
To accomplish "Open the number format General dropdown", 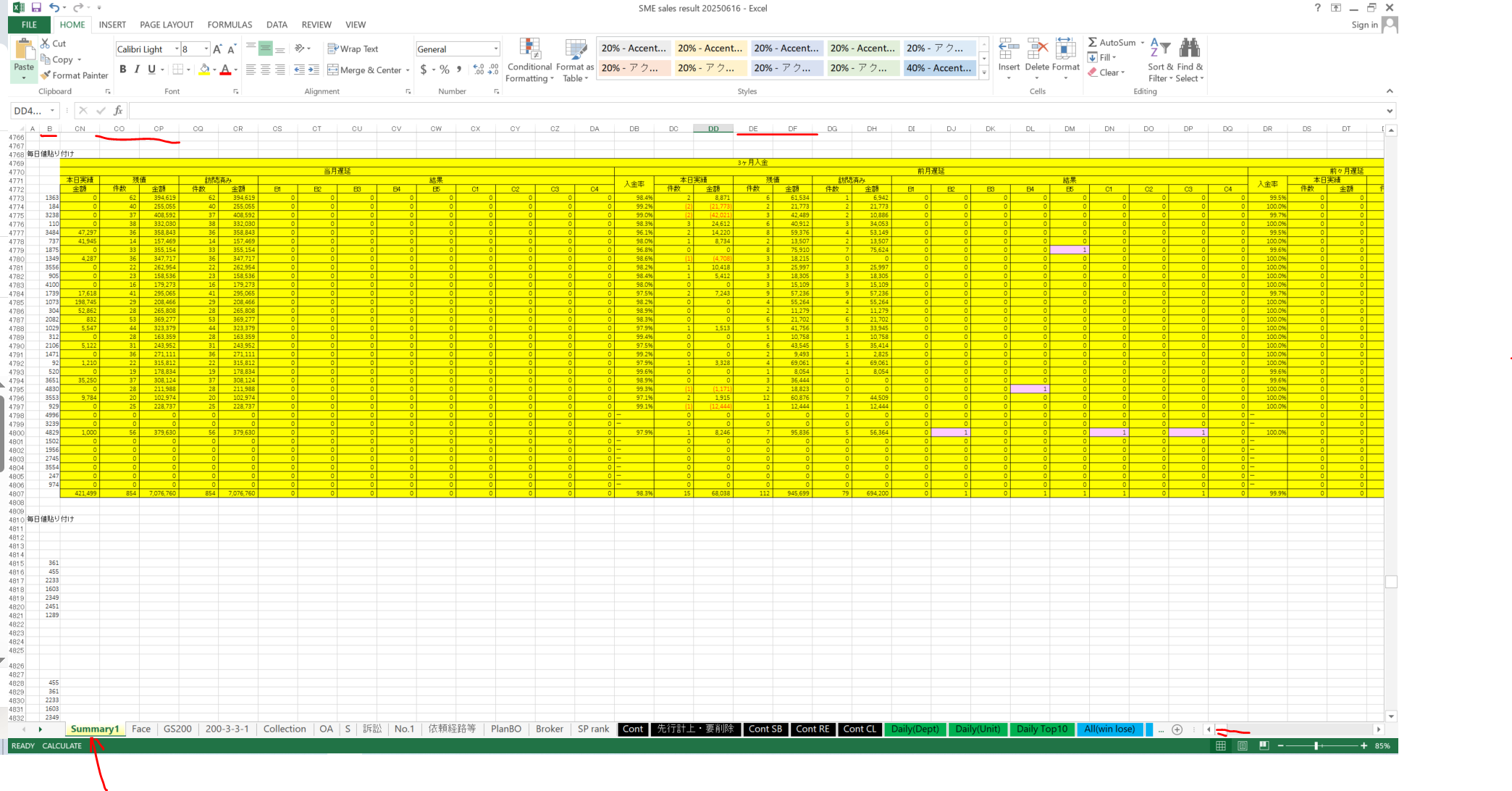I will coord(496,49).
